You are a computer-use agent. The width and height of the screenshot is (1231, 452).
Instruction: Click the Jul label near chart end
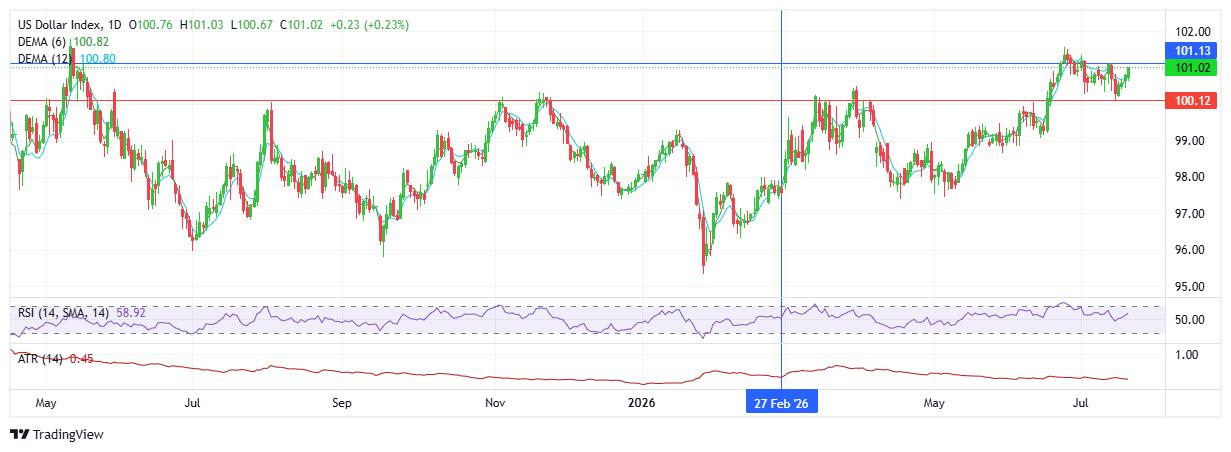click(x=1080, y=403)
